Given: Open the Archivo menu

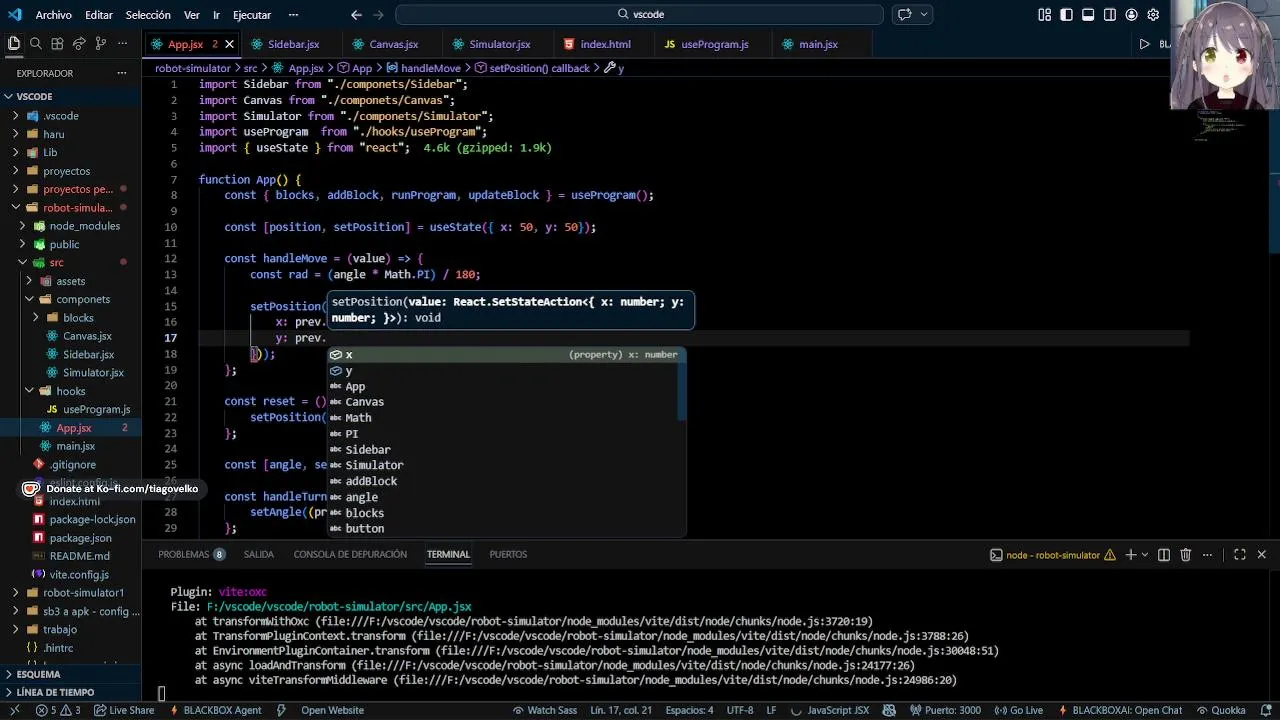Looking at the screenshot, I should 53,15.
